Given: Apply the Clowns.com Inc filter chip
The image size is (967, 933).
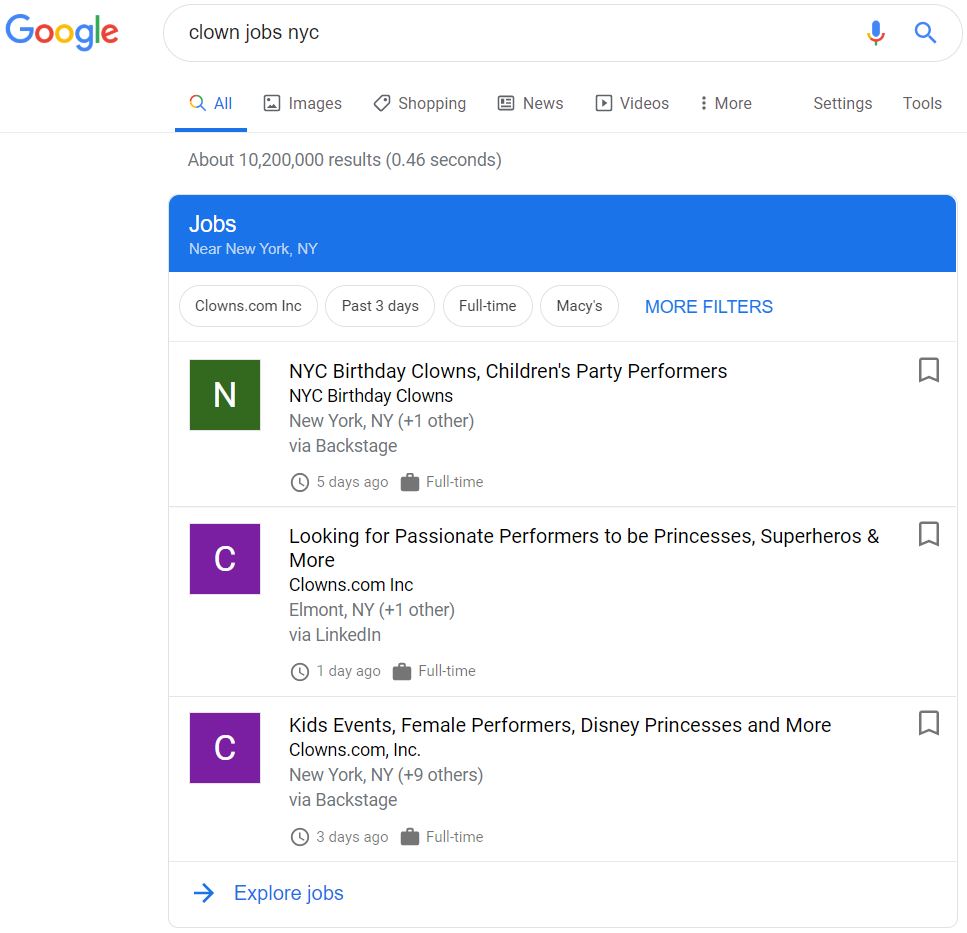Looking at the screenshot, I should click(x=248, y=306).
